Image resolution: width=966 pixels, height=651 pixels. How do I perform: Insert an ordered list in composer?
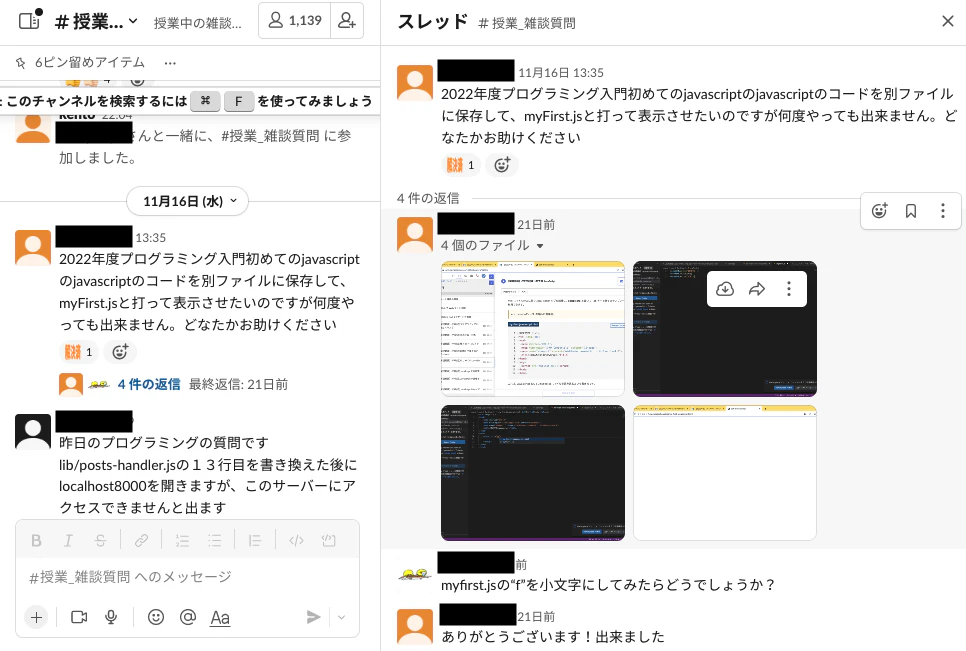(x=182, y=541)
